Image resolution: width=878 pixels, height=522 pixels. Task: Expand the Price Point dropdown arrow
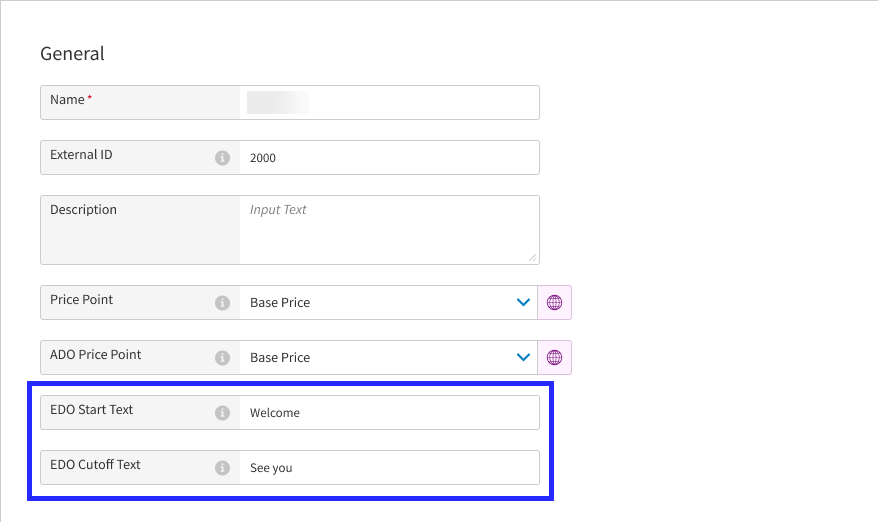(x=522, y=303)
